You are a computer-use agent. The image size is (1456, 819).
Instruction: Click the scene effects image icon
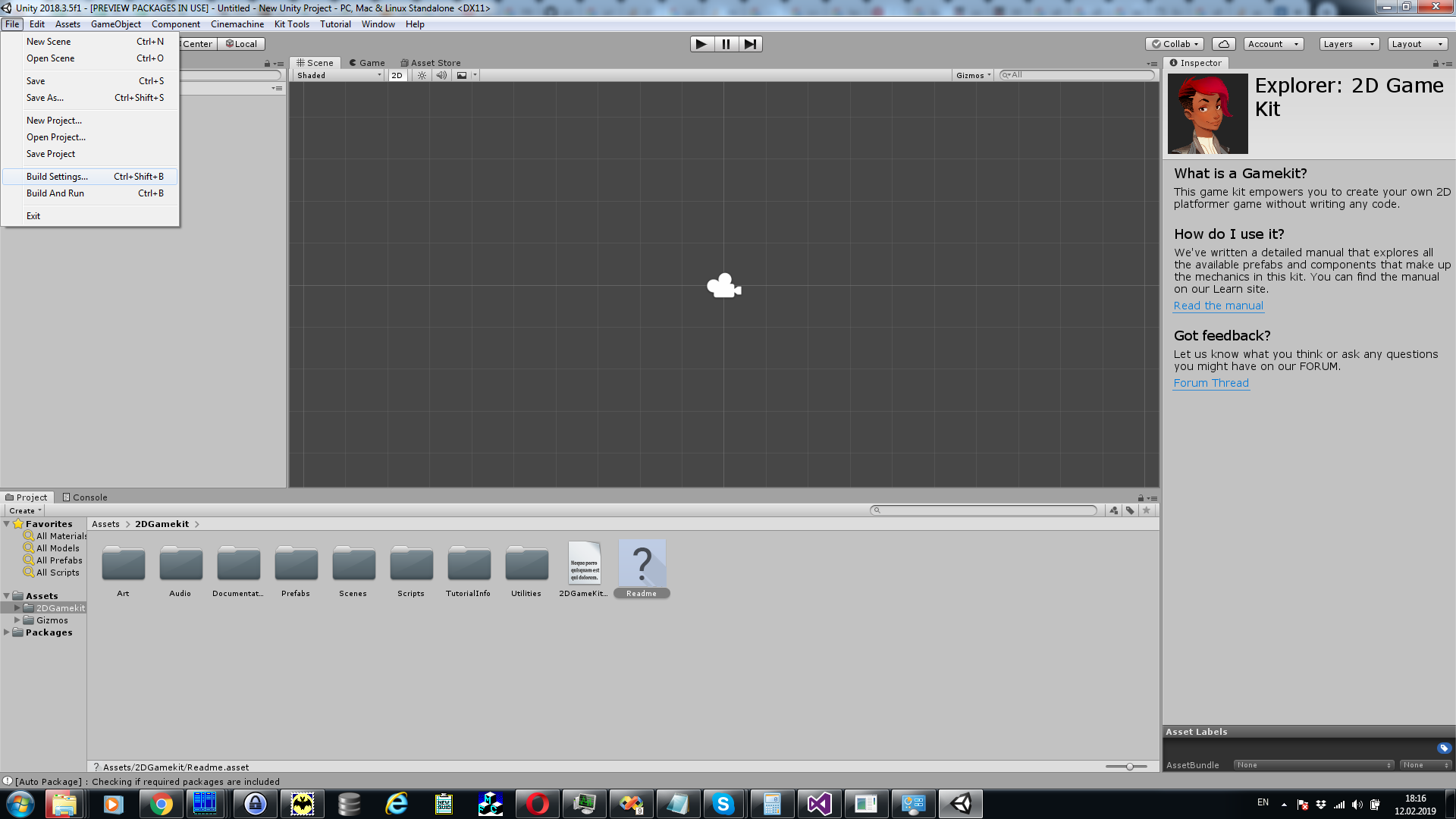tap(462, 75)
